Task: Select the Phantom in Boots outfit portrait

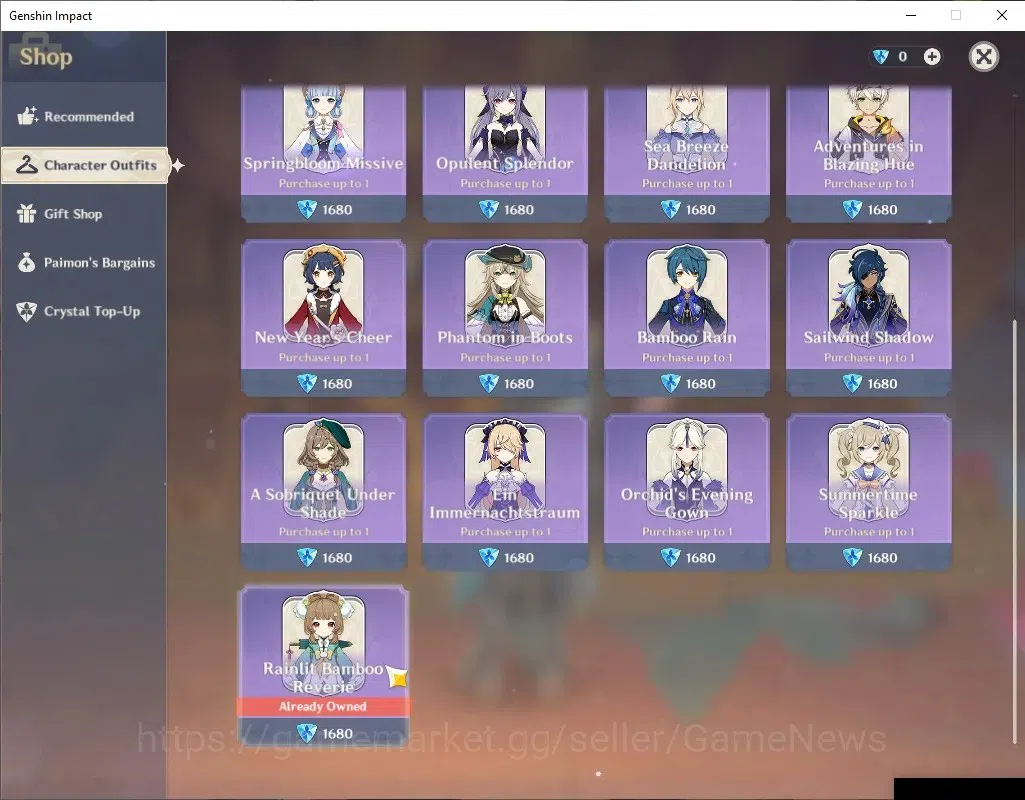Action: (x=505, y=295)
